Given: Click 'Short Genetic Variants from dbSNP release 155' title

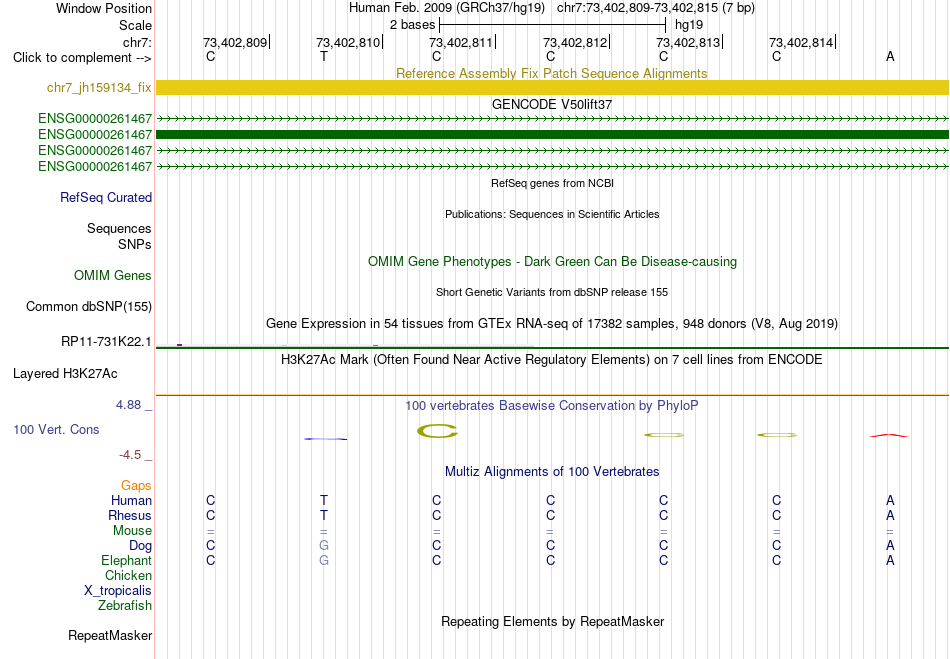Looking at the screenshot, I should 552,292.
